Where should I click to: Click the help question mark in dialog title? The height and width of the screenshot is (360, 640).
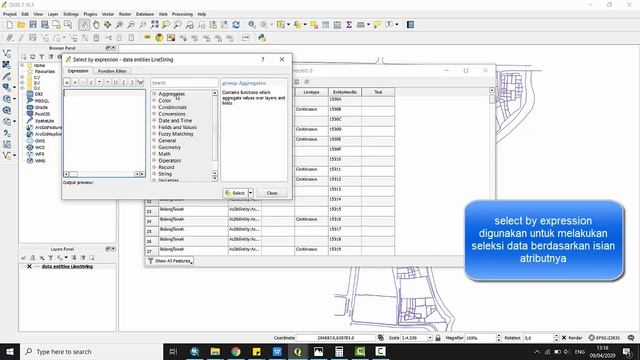click(x=263, y=60)
